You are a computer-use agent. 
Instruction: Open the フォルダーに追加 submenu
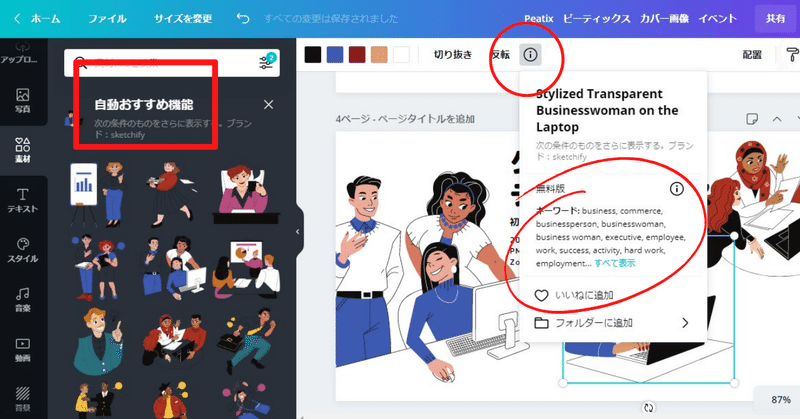tap(612, 323)
